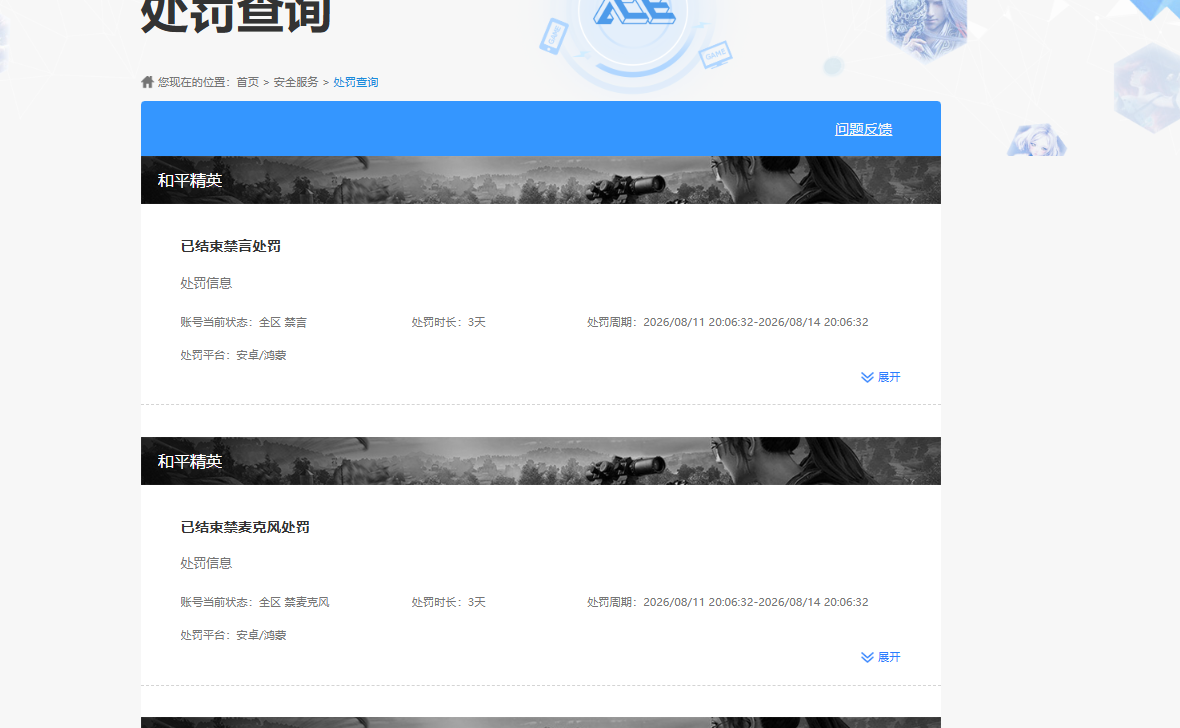The image size is (1180, 728).
Task: Go to 安全服务 breadcrumb link
Action: pos(296,82)
